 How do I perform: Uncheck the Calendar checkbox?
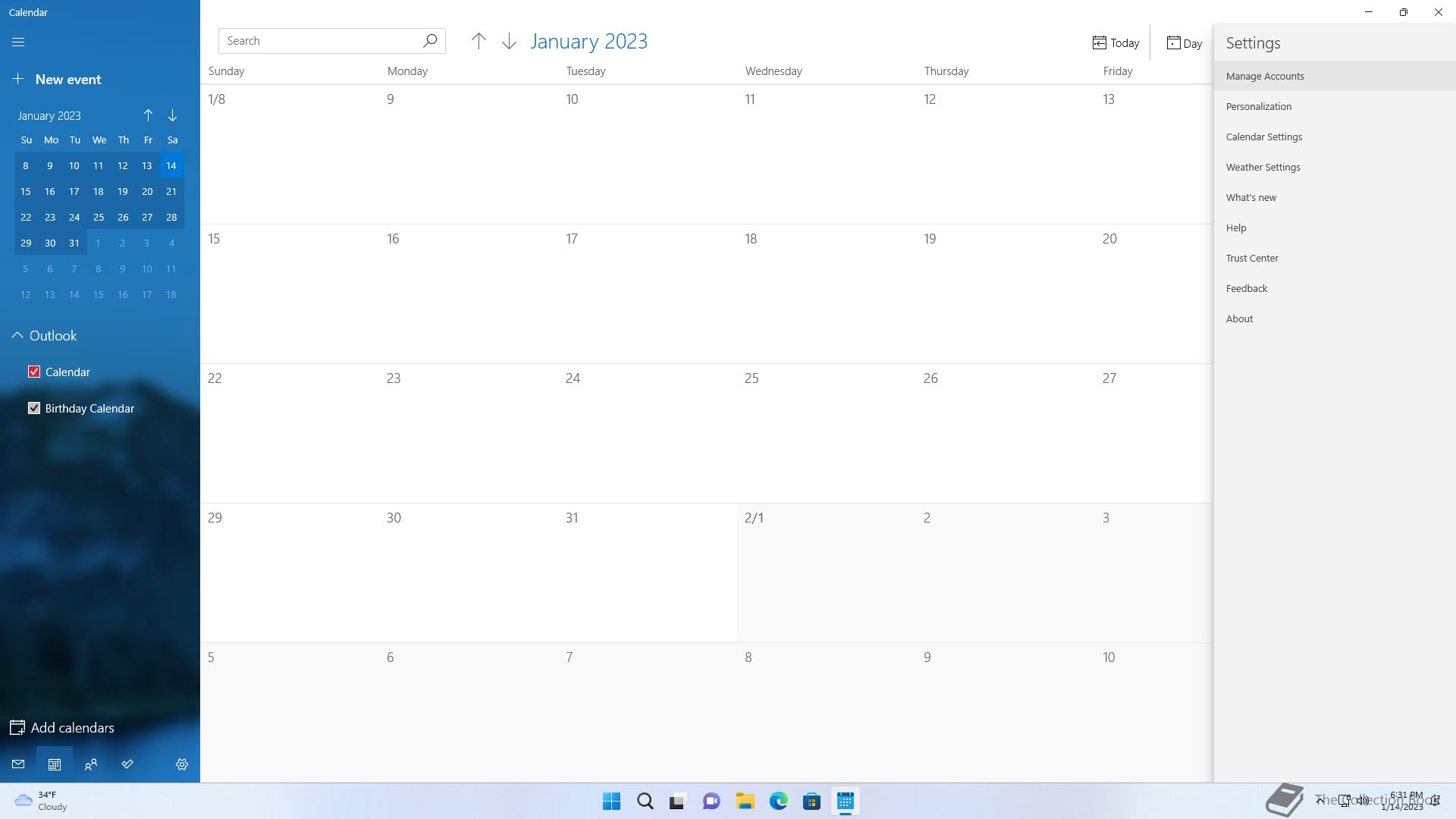point(34,372)
